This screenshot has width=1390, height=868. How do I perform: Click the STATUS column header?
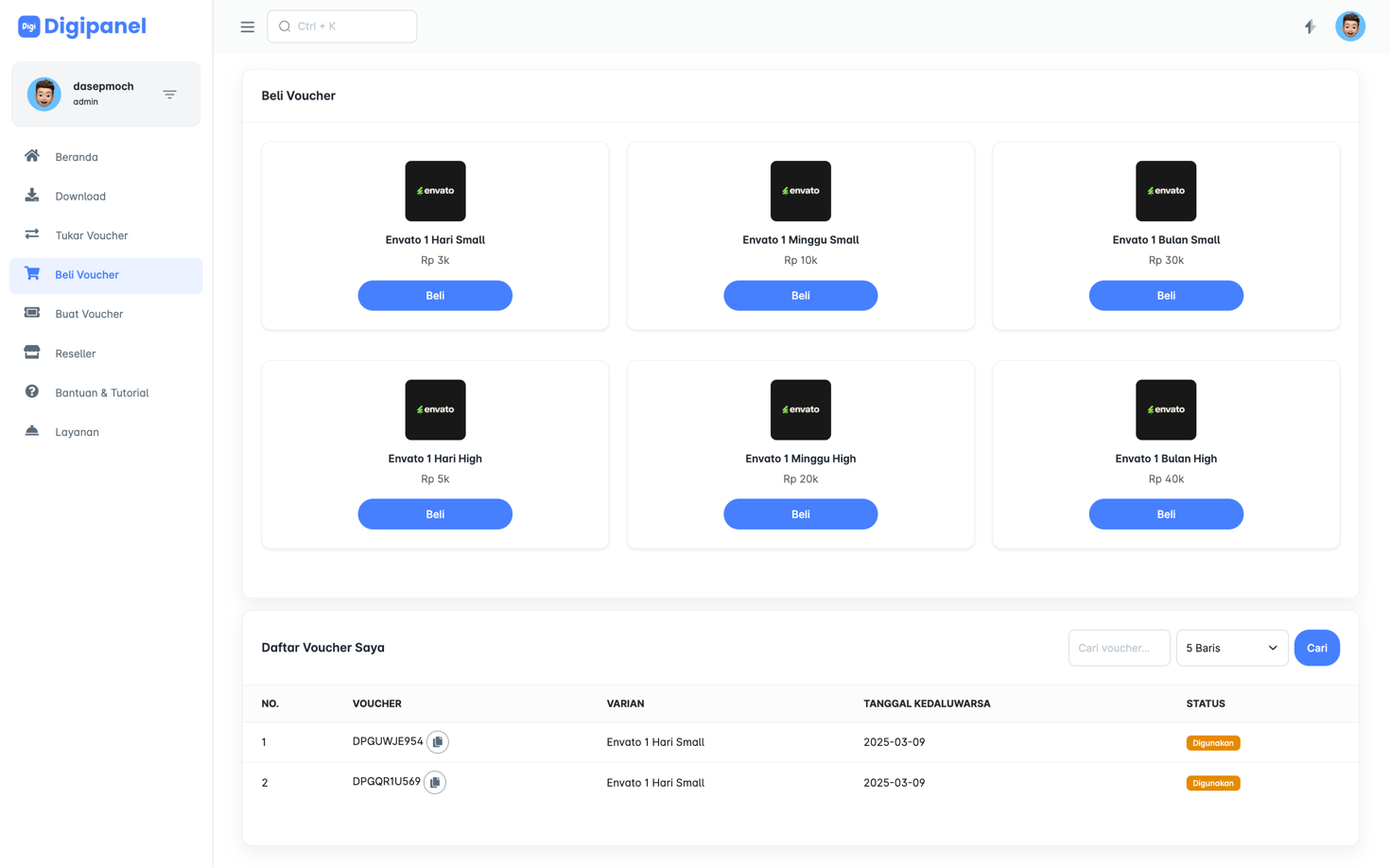pyautogui.click(x=1206, y=703)
